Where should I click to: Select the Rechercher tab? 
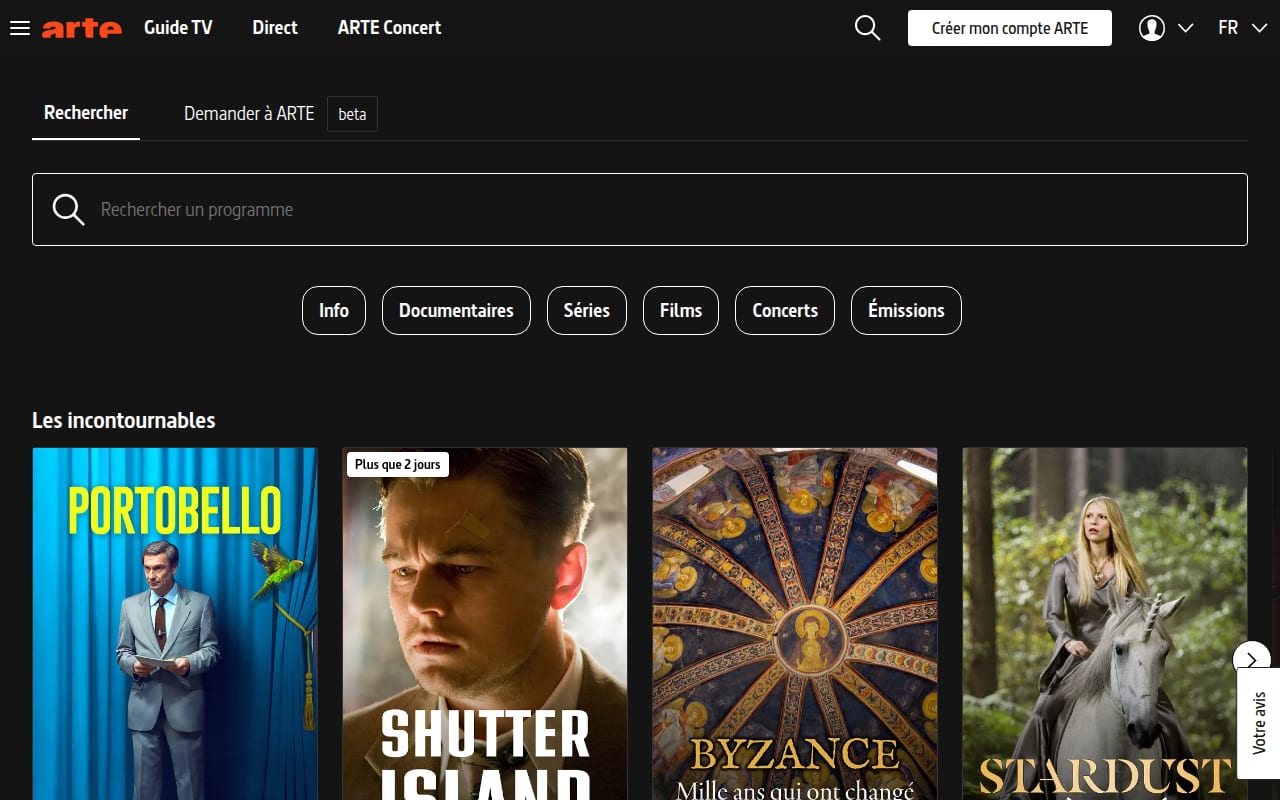(86, 113)
